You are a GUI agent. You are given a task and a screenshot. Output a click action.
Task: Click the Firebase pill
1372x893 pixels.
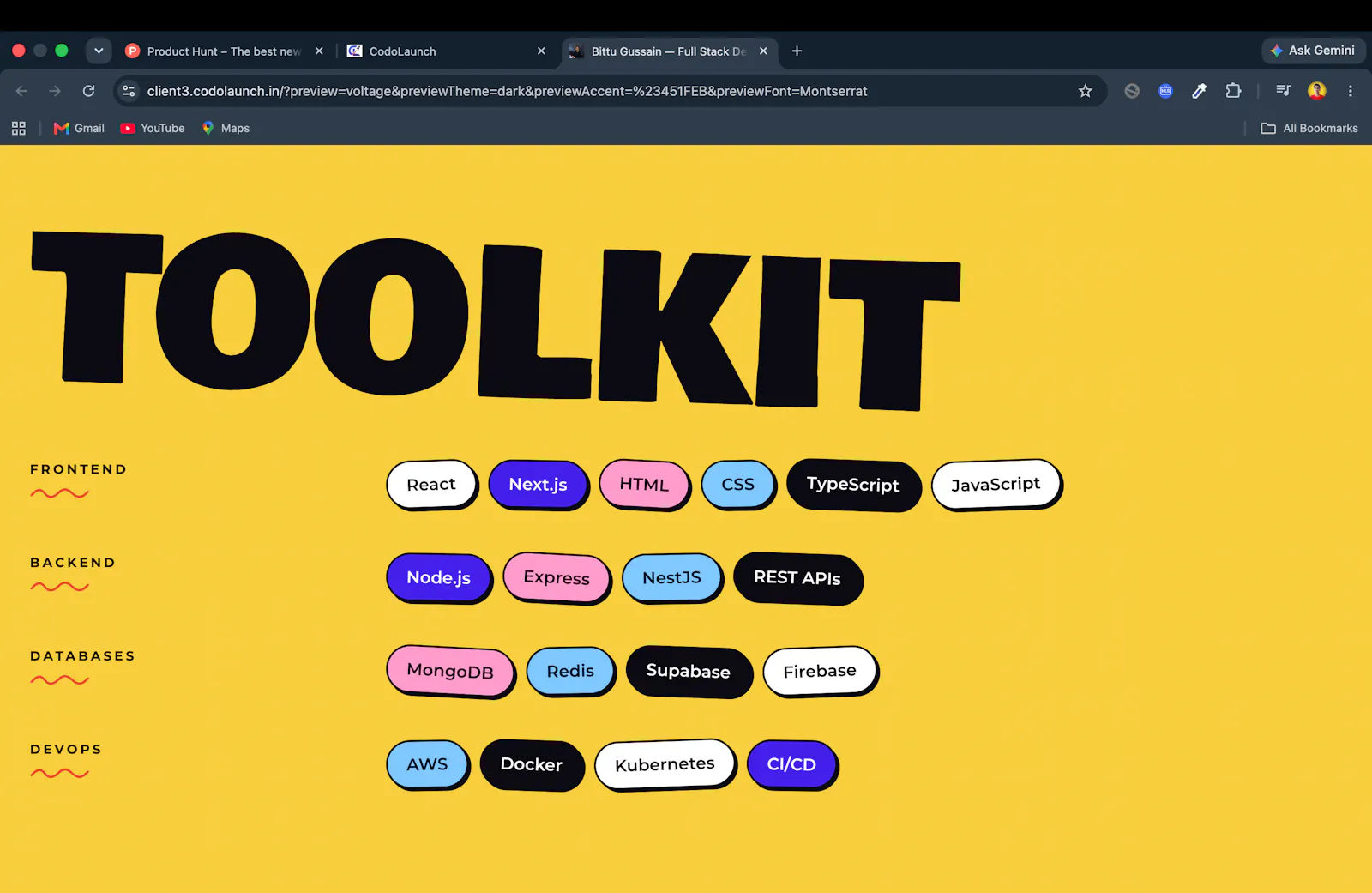(x=820, y=671)
